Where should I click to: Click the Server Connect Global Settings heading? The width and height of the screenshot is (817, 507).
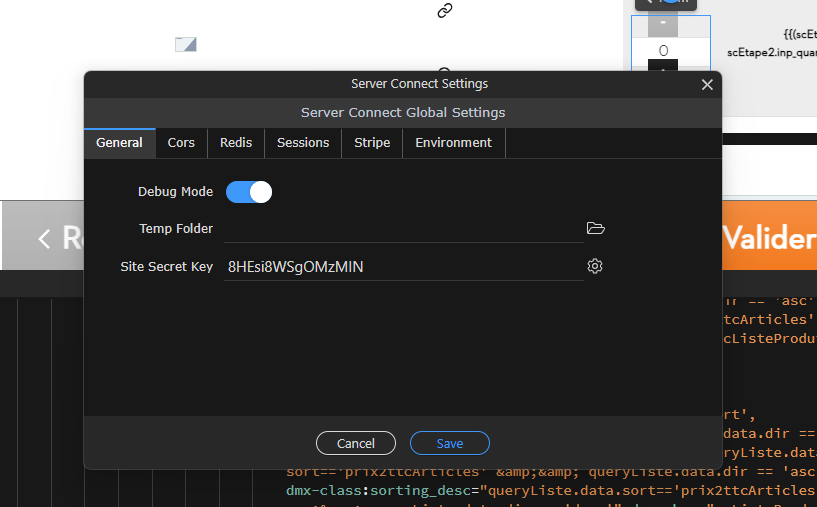403,113
